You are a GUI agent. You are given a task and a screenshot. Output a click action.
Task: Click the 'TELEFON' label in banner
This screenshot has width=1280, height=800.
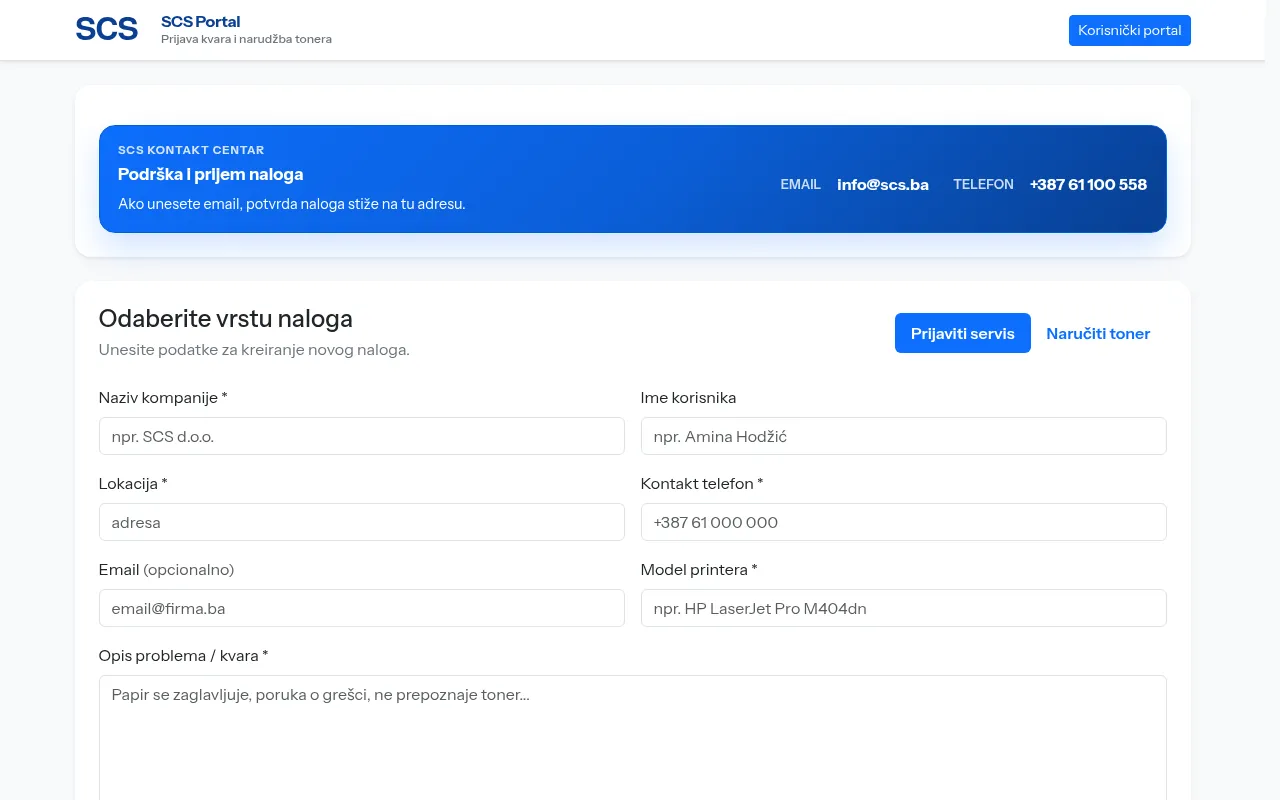click(x=983, y=184)
